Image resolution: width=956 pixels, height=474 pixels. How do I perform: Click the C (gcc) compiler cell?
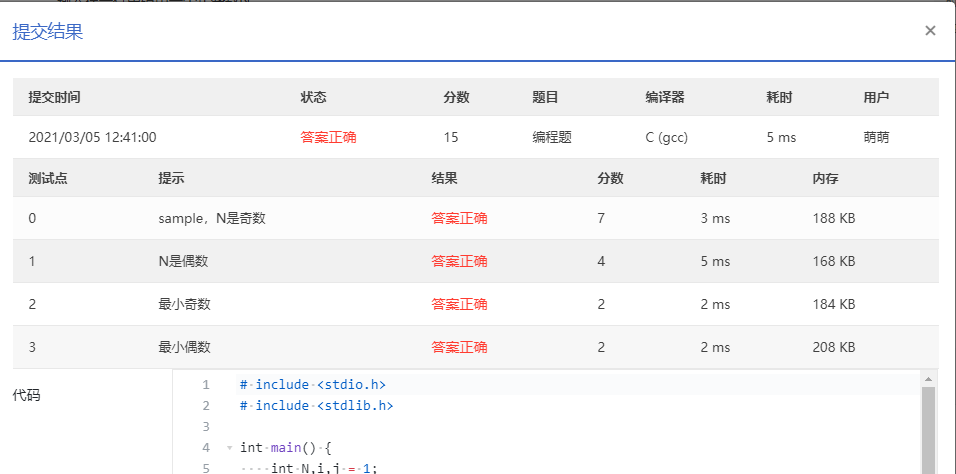pos(666,138)
